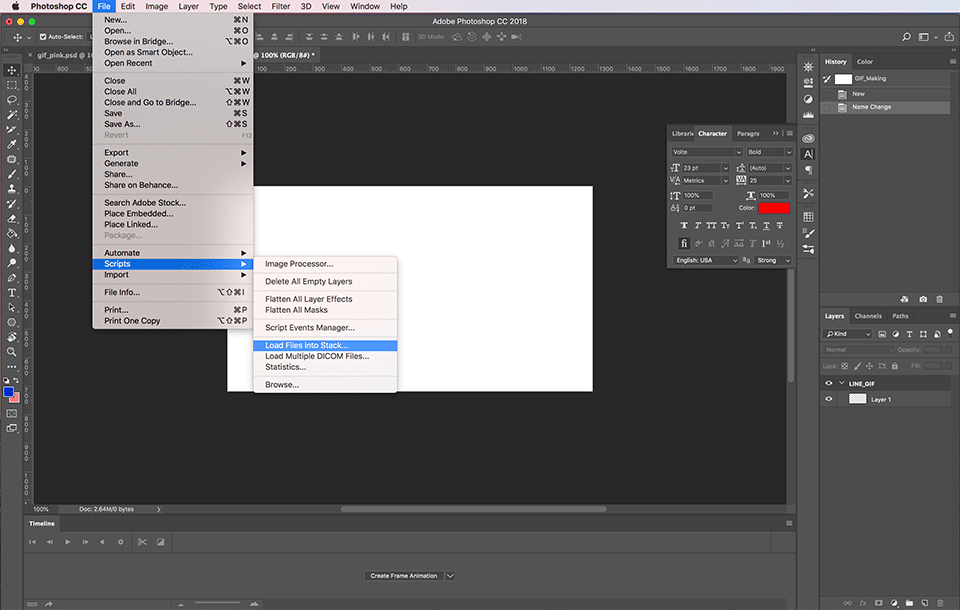Select the Move tool in toolbar
Image resolution: width=960 pixels, height=610 pixels.
pyautogui.click(x=12, y=70)
